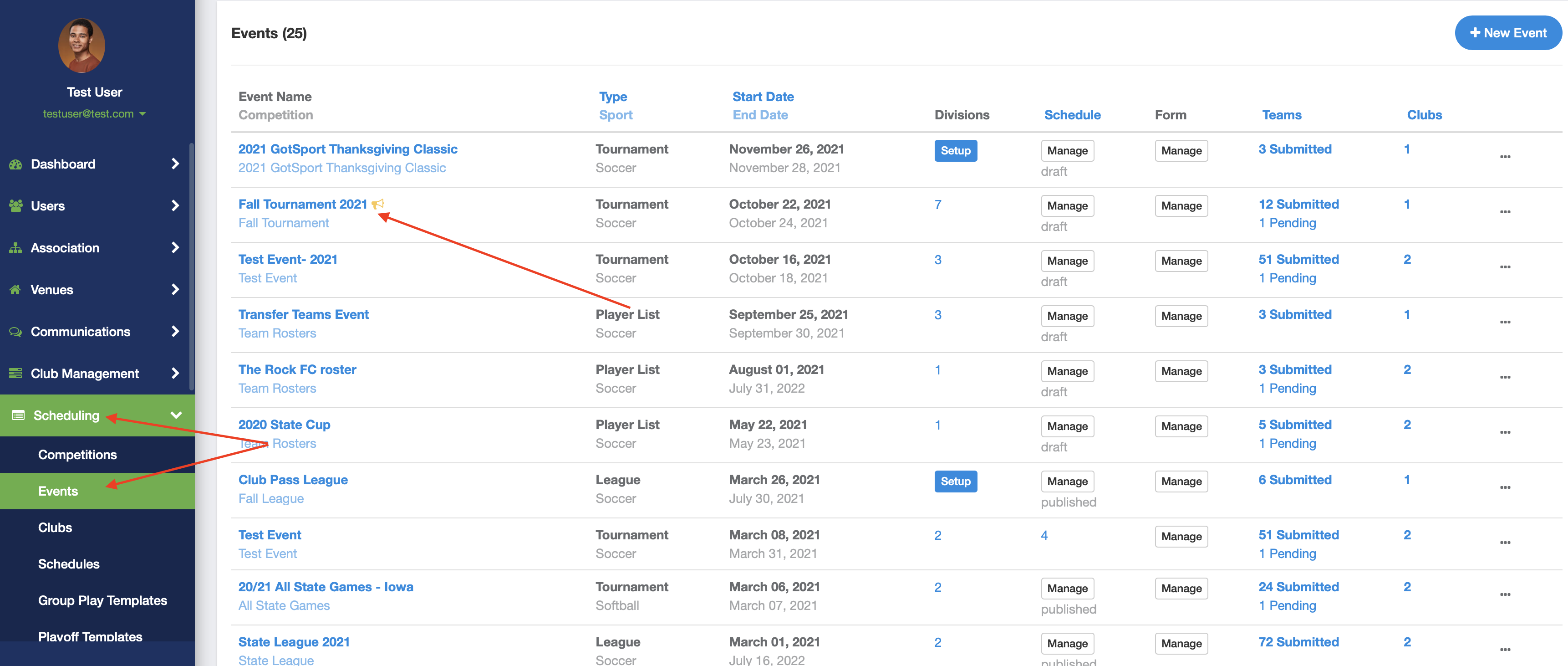Sort the table by Schedule column header
The image size is (1568, 666).
click(x=1072, y=115)
